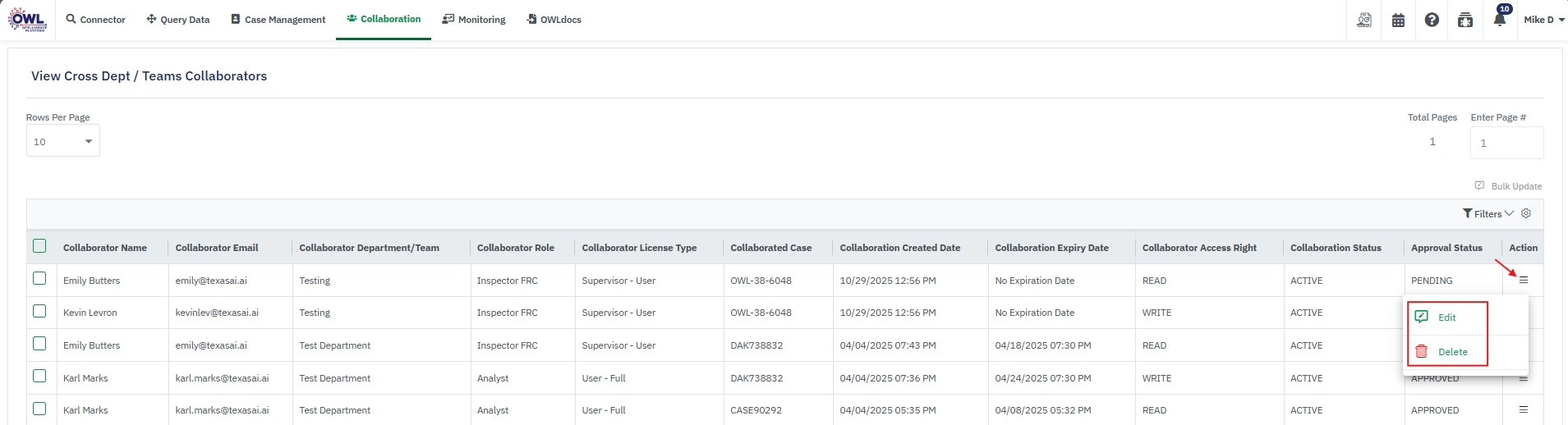The height and width of the screenshot is (425, 1568).
Task: Check the Kevin Levron row checkbox
Action: (39, 311)
